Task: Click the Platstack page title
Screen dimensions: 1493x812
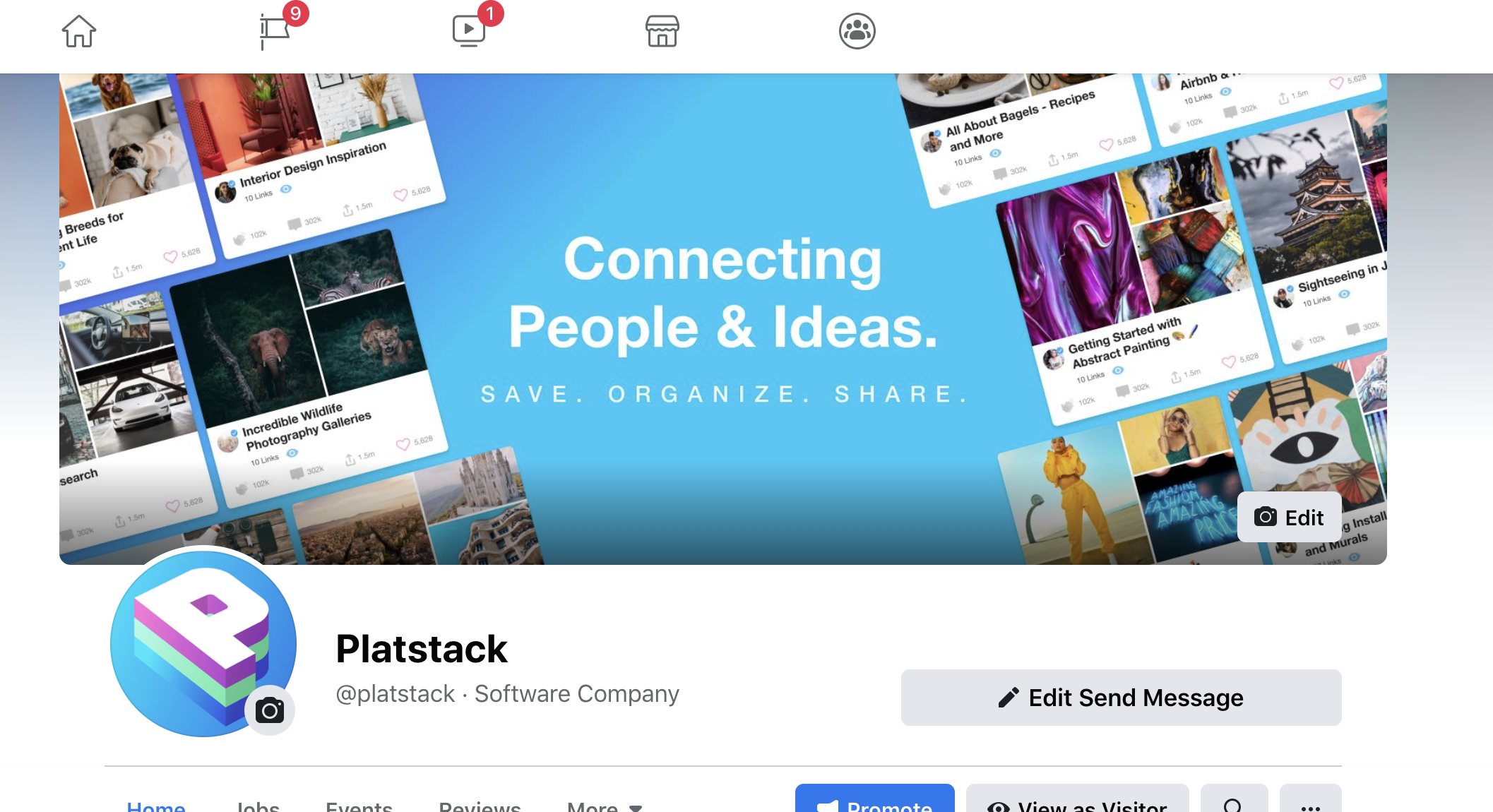Action: [x=422, y=648]
